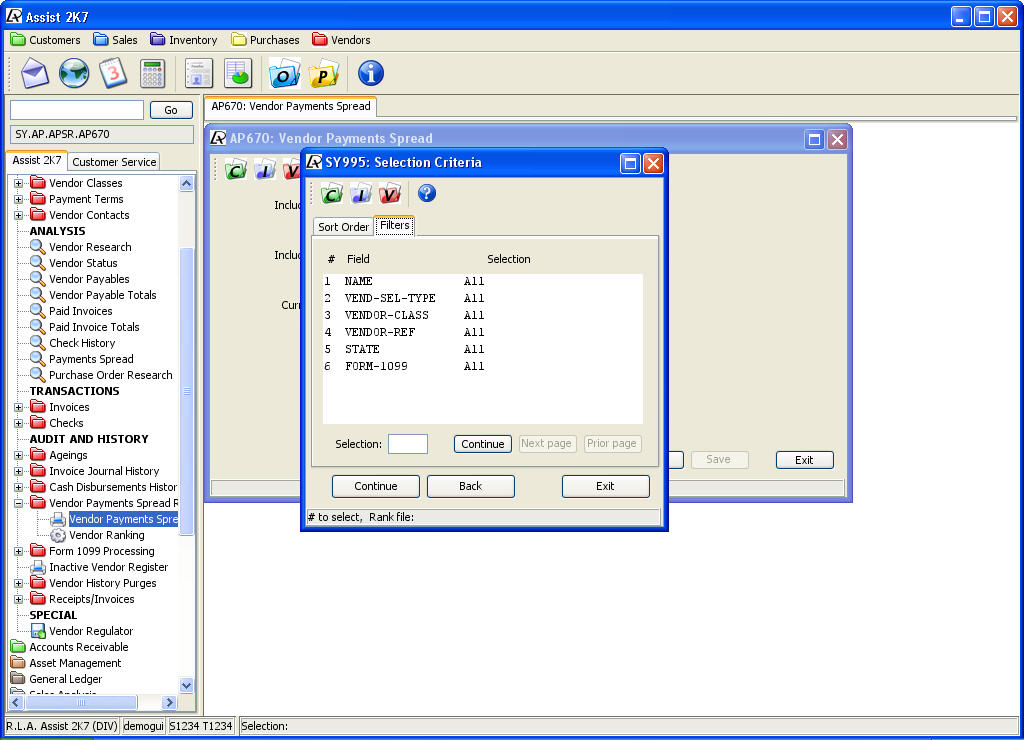Open the mail envelope toolbar icon
This screenshot has height=740, width=1024.
coord(35,73)
